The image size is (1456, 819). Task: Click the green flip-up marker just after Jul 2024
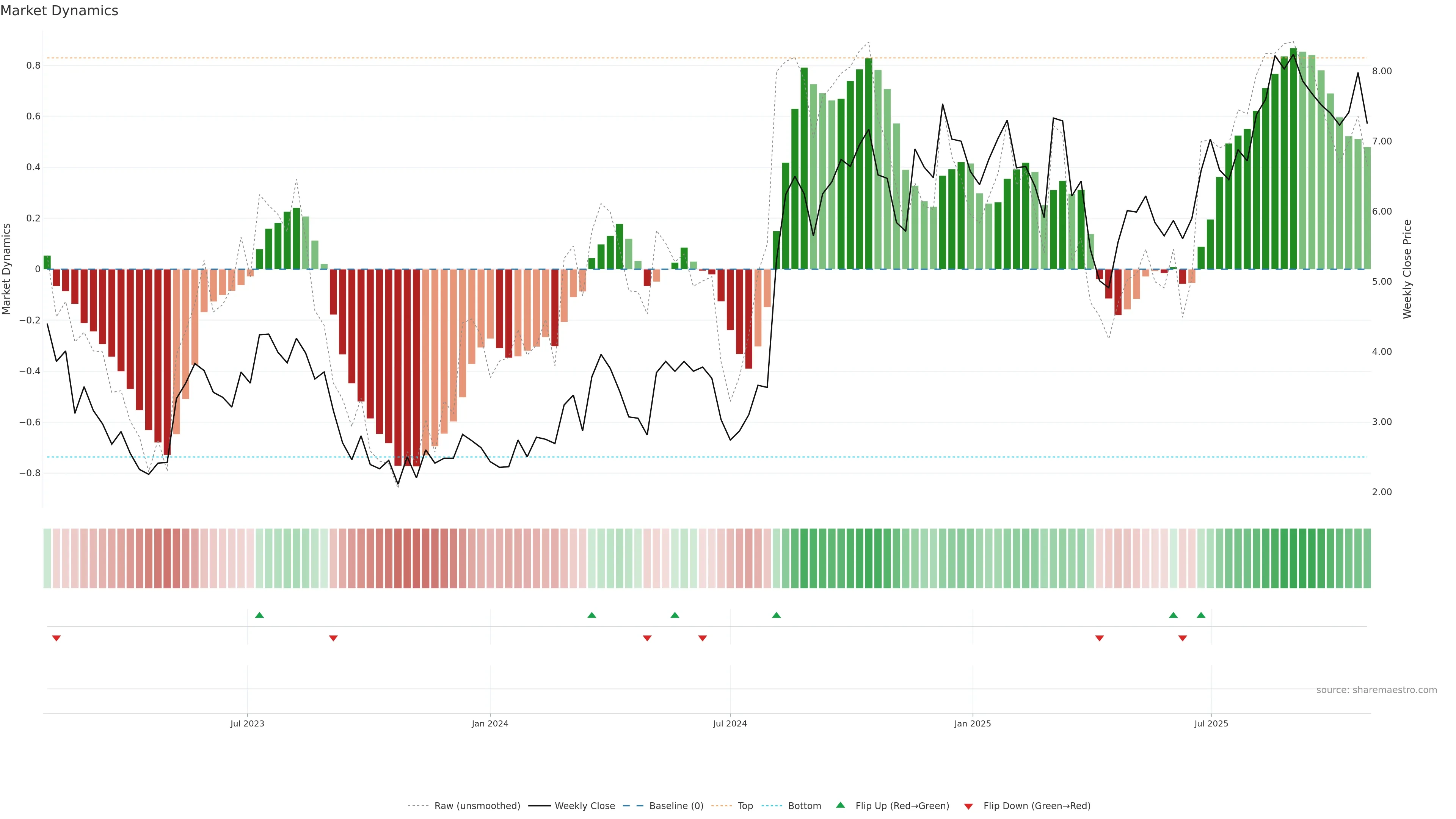[x=776, y=615]
